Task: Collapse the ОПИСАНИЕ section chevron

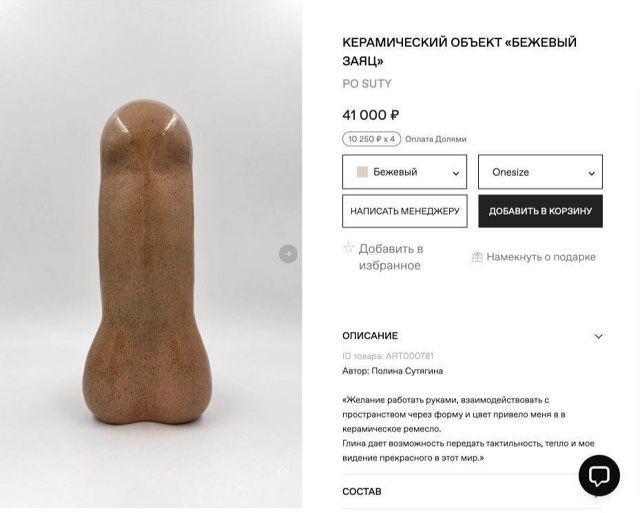Action: pyautogui.click(x=598, y=336)
